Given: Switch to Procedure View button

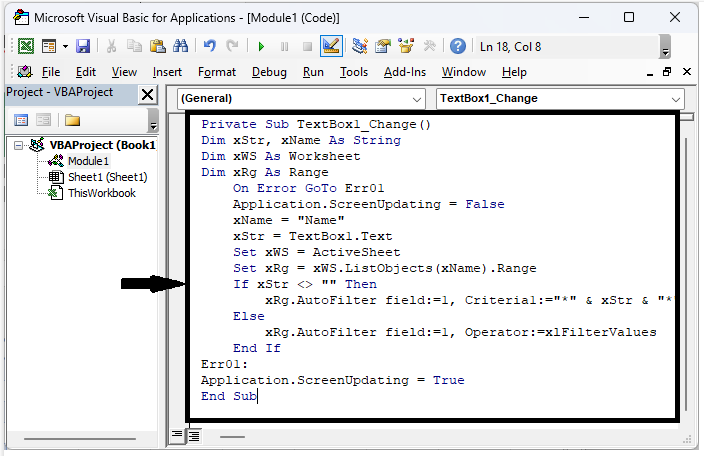Looking at the screenshot, I should pyautogui.click(x=177, y=435).
